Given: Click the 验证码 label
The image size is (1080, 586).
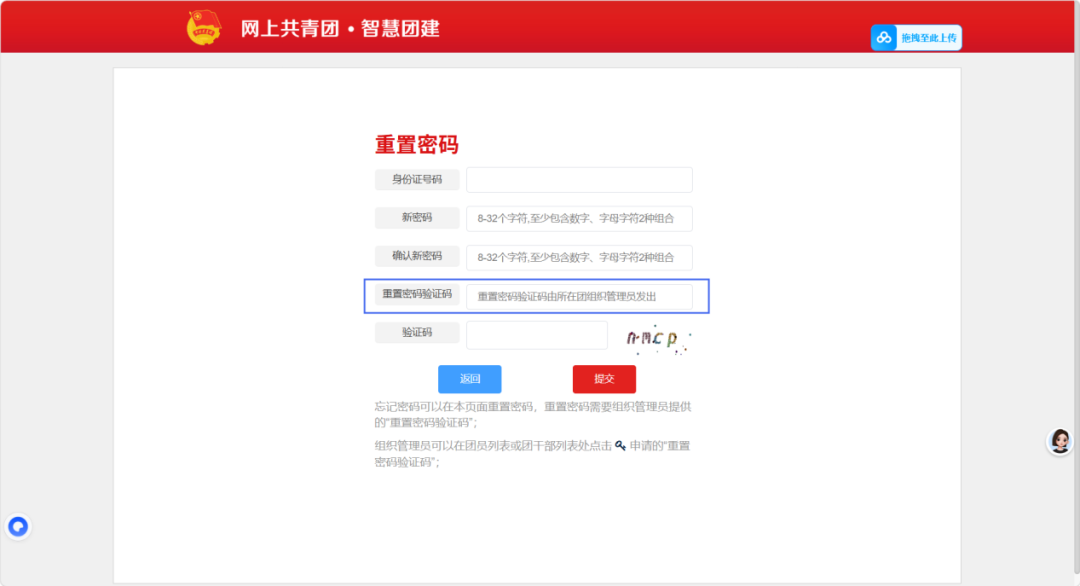Looking at the screenshot, I should coord(417,333).
